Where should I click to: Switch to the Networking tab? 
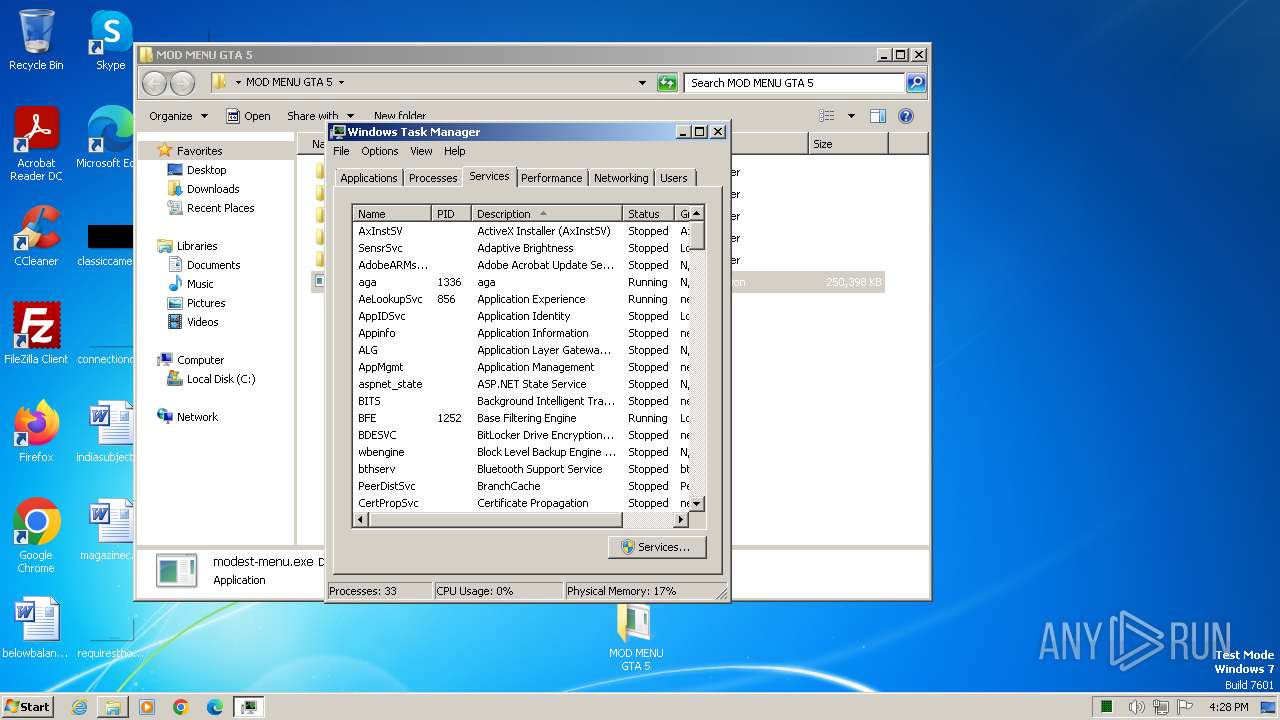[621, 178]
